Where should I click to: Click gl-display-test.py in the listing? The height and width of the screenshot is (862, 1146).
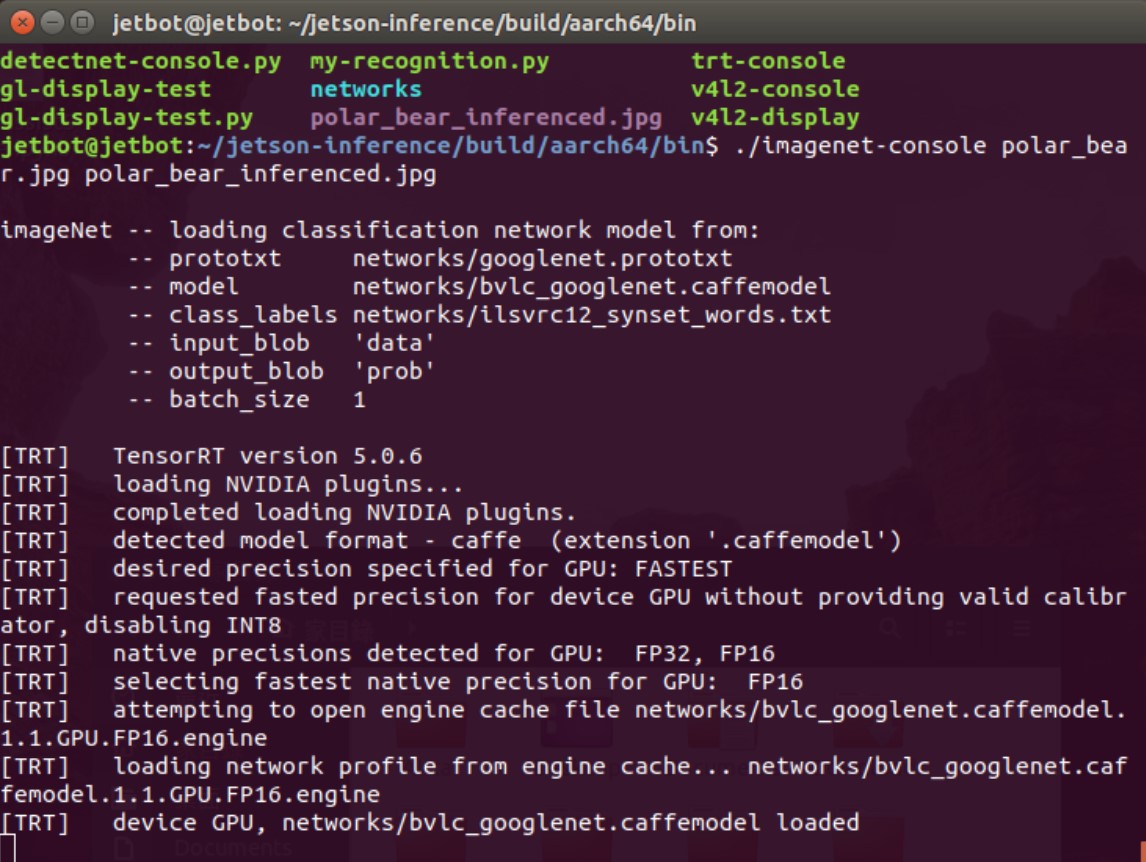click(x=127, y=117)
